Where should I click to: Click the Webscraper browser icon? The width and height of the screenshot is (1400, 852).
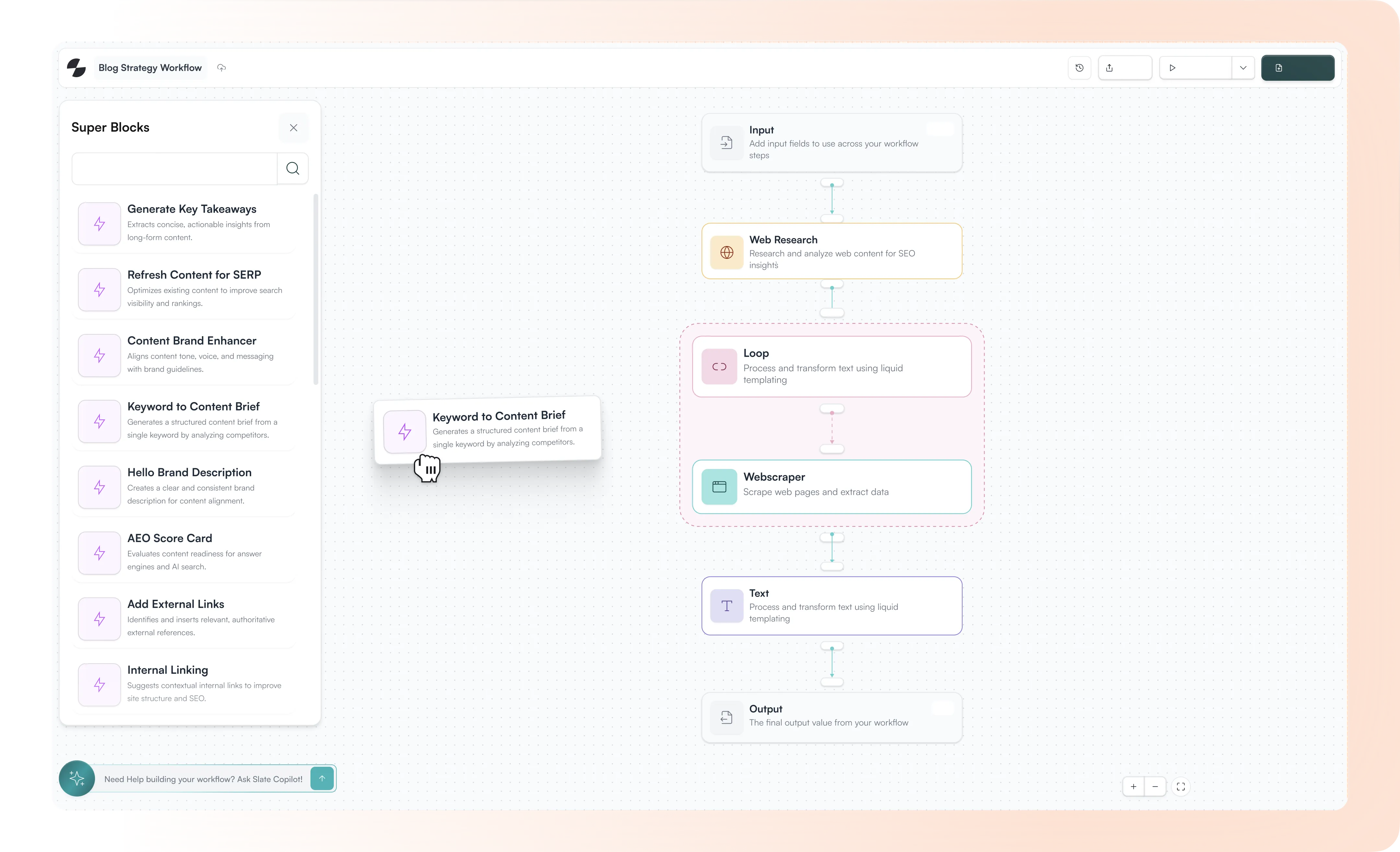(x=719, y=487)
